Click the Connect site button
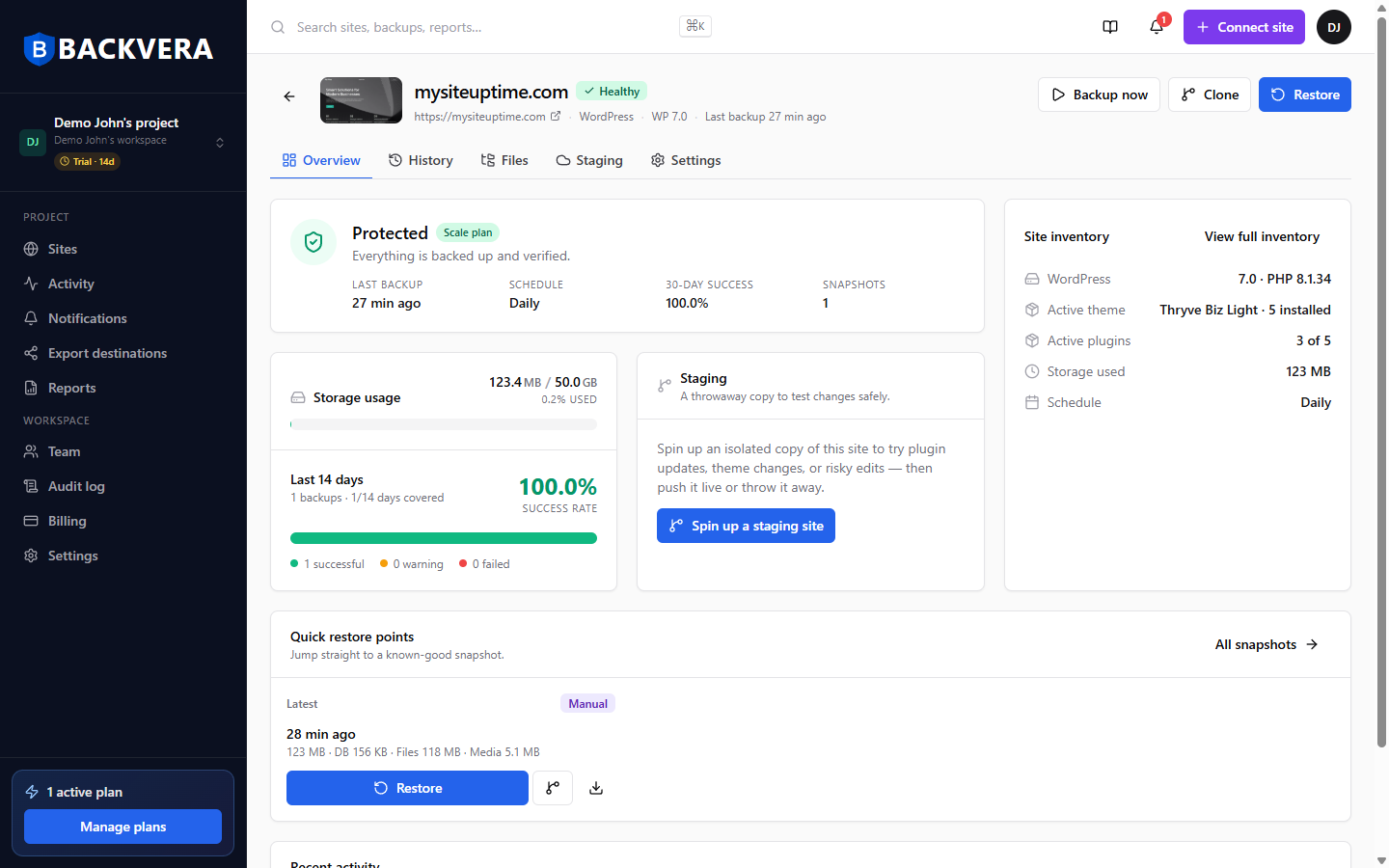 tap(1244, 27)
